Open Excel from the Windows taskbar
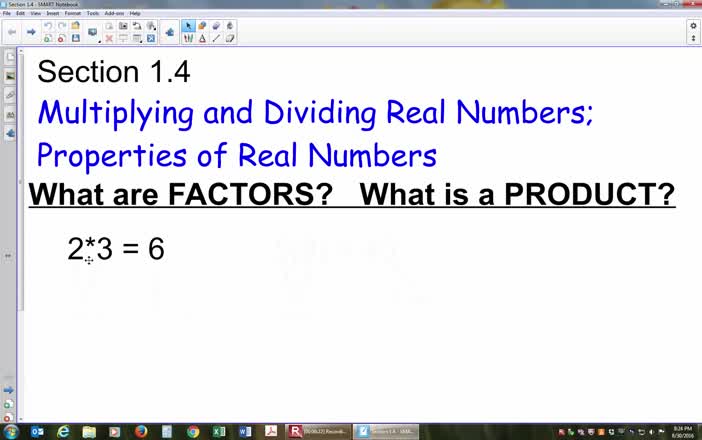 (x=219, y=431)
